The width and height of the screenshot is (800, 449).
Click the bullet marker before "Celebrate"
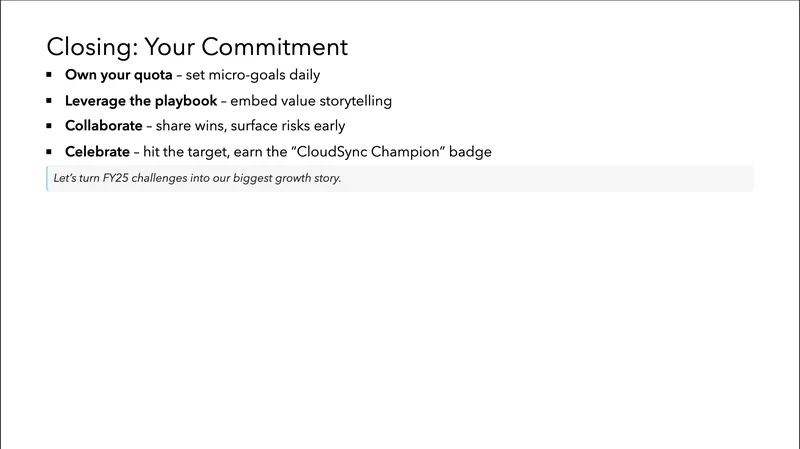tap(49, 152)
